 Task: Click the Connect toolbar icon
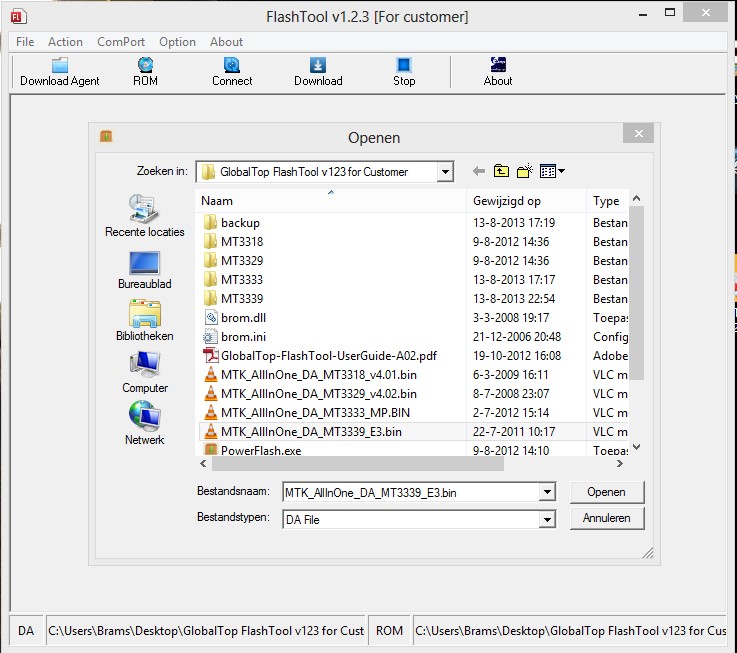232,65
